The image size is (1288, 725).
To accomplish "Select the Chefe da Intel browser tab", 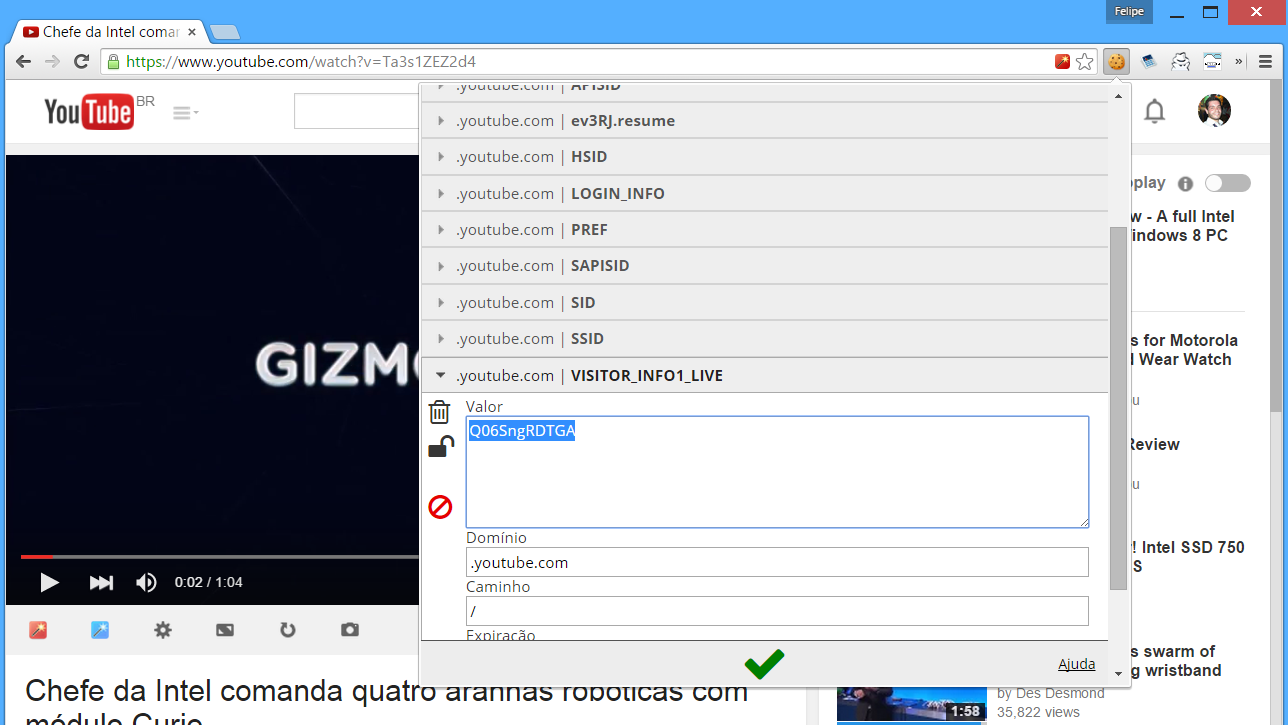I will 109,32.
